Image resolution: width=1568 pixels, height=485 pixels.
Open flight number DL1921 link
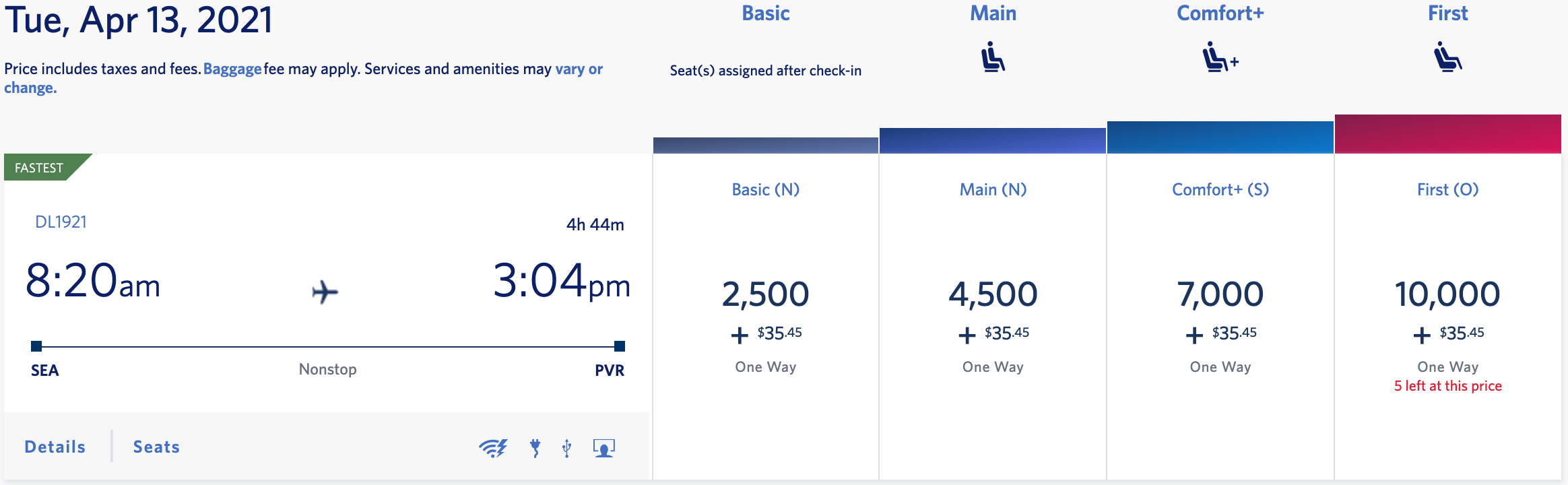61,222
